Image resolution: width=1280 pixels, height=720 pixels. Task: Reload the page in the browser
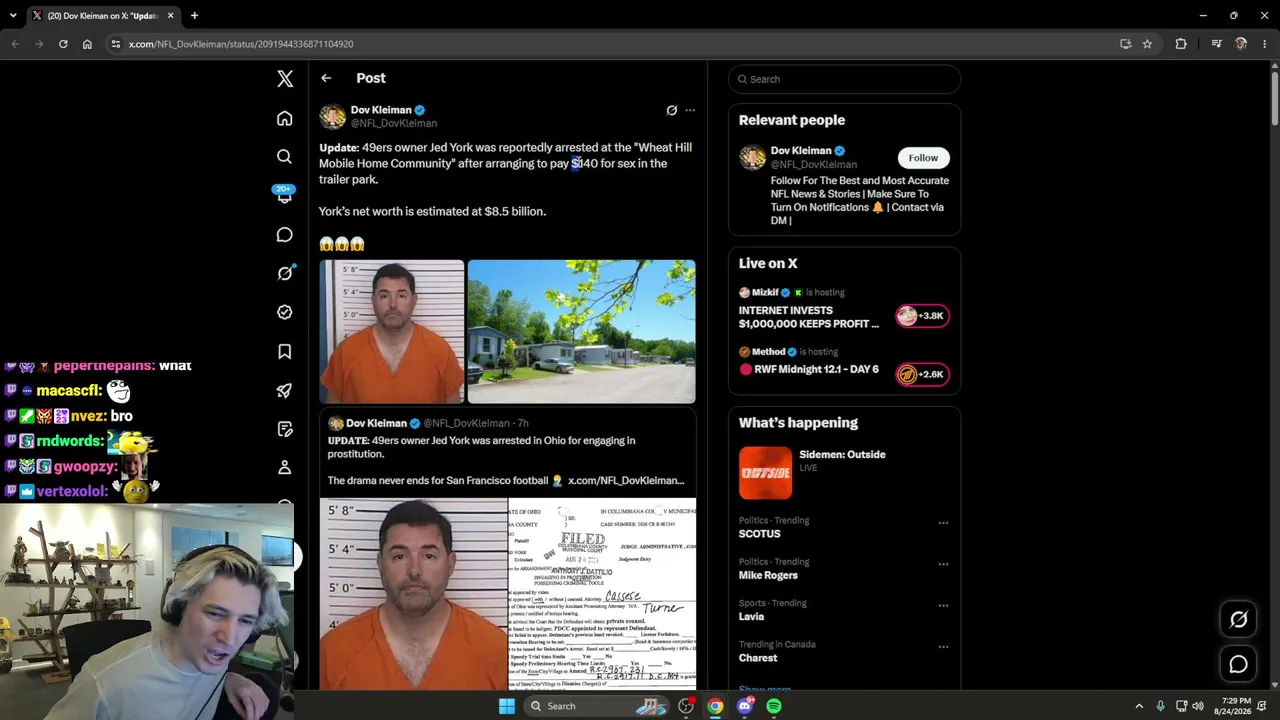pos(63,44)
